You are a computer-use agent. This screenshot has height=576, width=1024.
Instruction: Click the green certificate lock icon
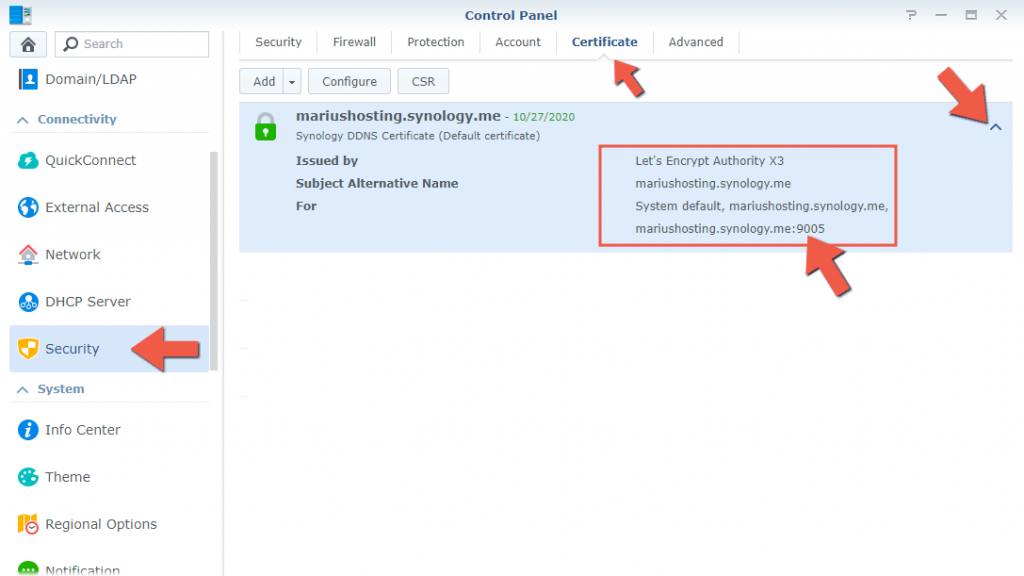click(266, 127)
